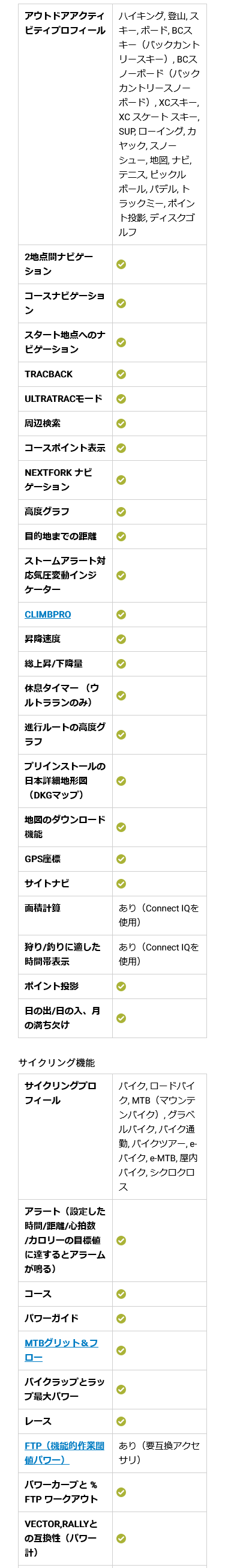The image size is (225, 1568).
Task: Click the サイクリング機能 section heading
Action: click(x=56, y=1063)
